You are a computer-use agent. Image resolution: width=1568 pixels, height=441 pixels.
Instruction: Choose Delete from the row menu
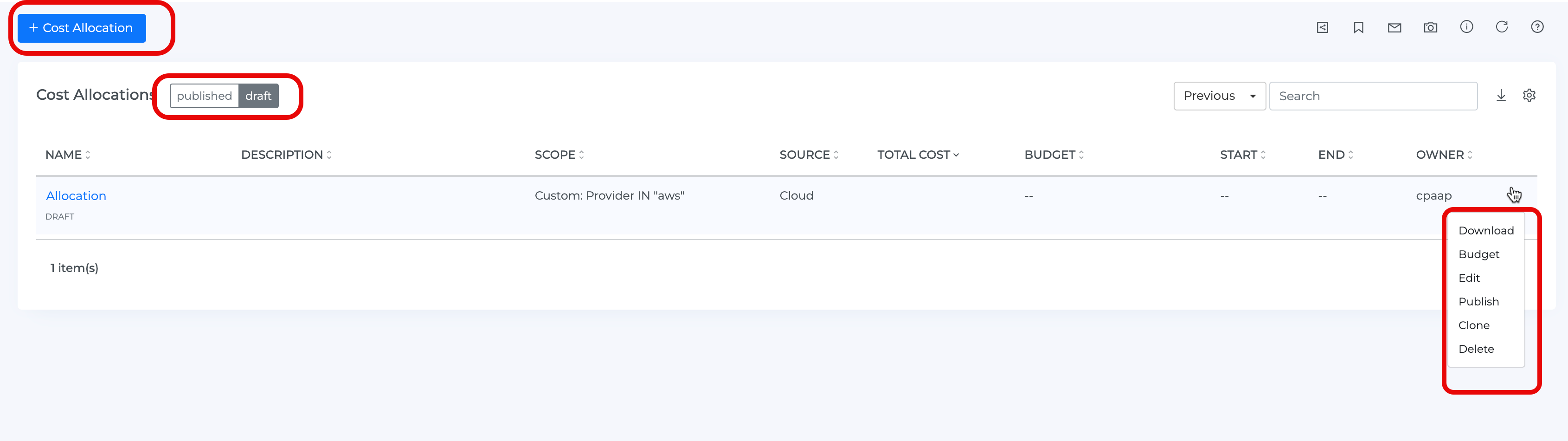click(x=1476, y=349)
